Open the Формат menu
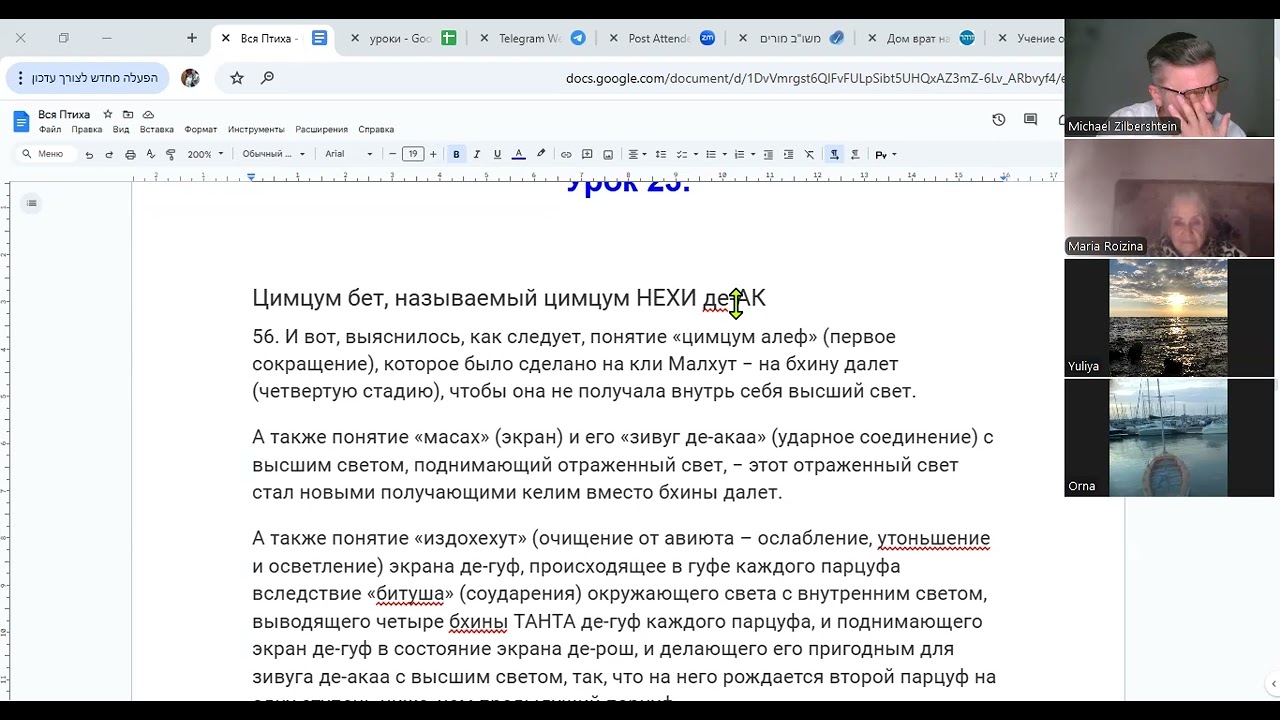 [201, 129]
